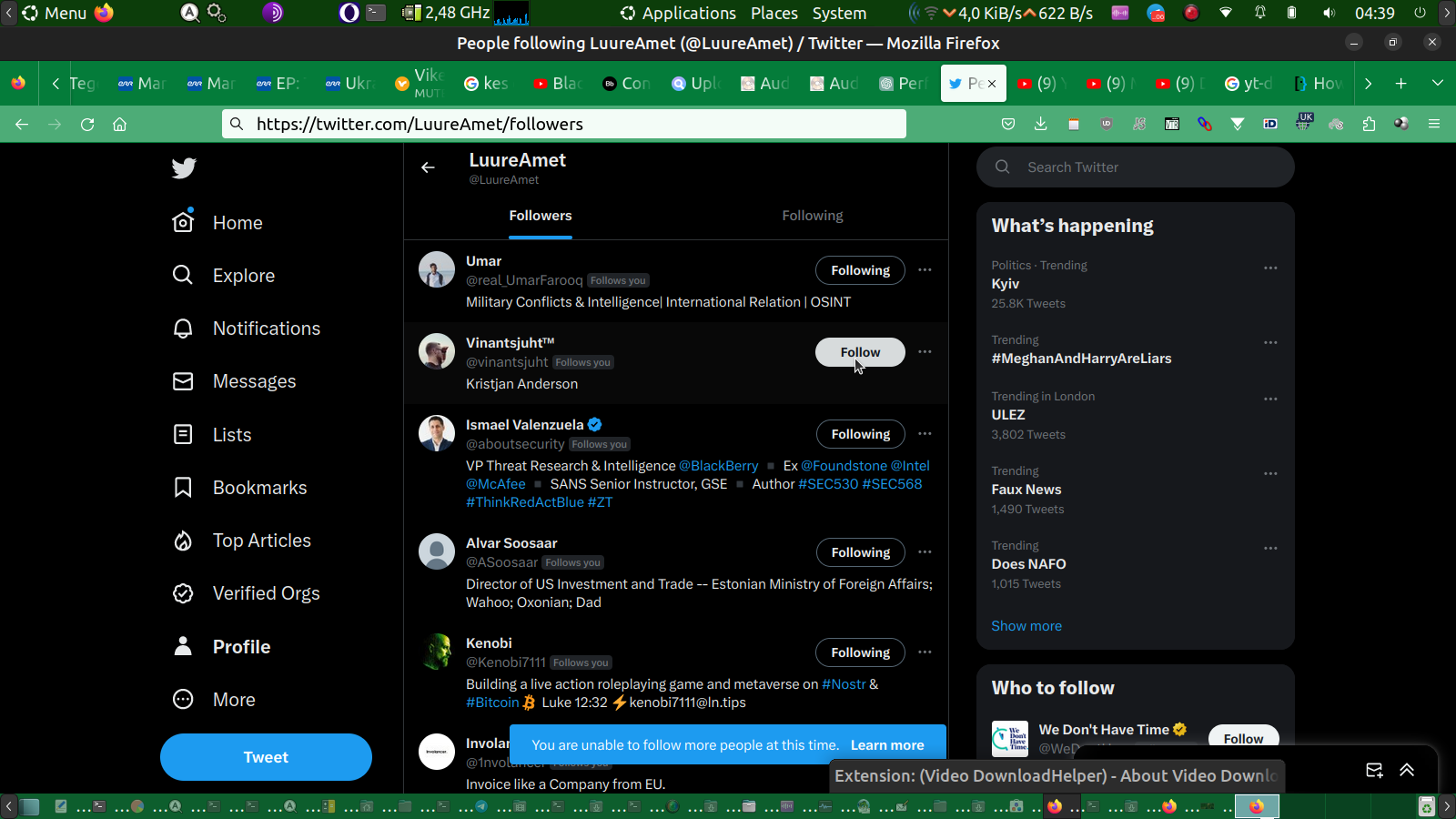
Task: Go back using the arrow beside LuureAmet
Action: tap(428, 167)
